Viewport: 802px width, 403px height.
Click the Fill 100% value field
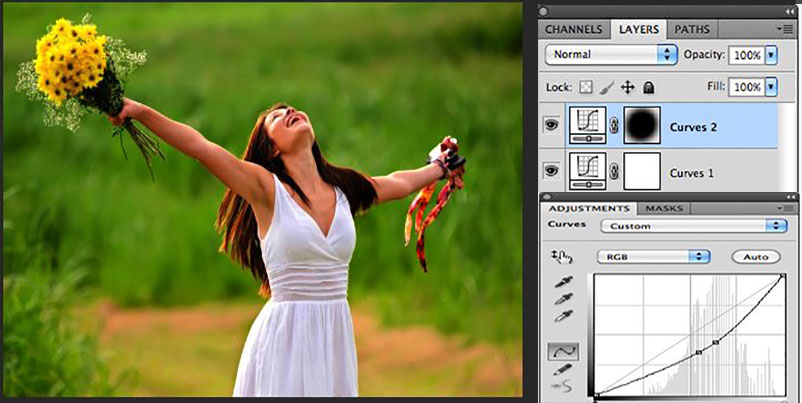[x=746, y=87]
